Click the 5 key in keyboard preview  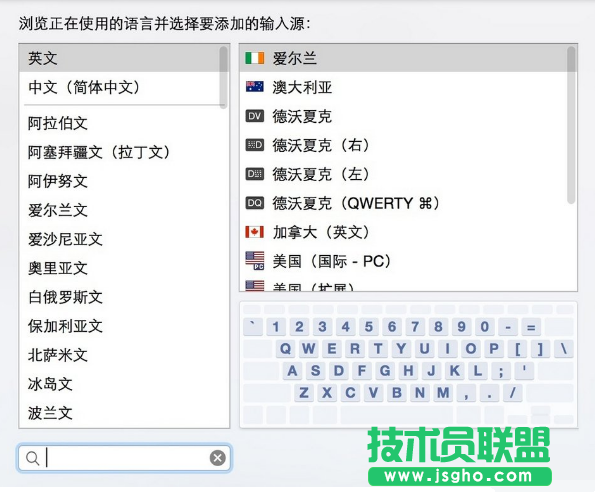(x=368, y=327)
